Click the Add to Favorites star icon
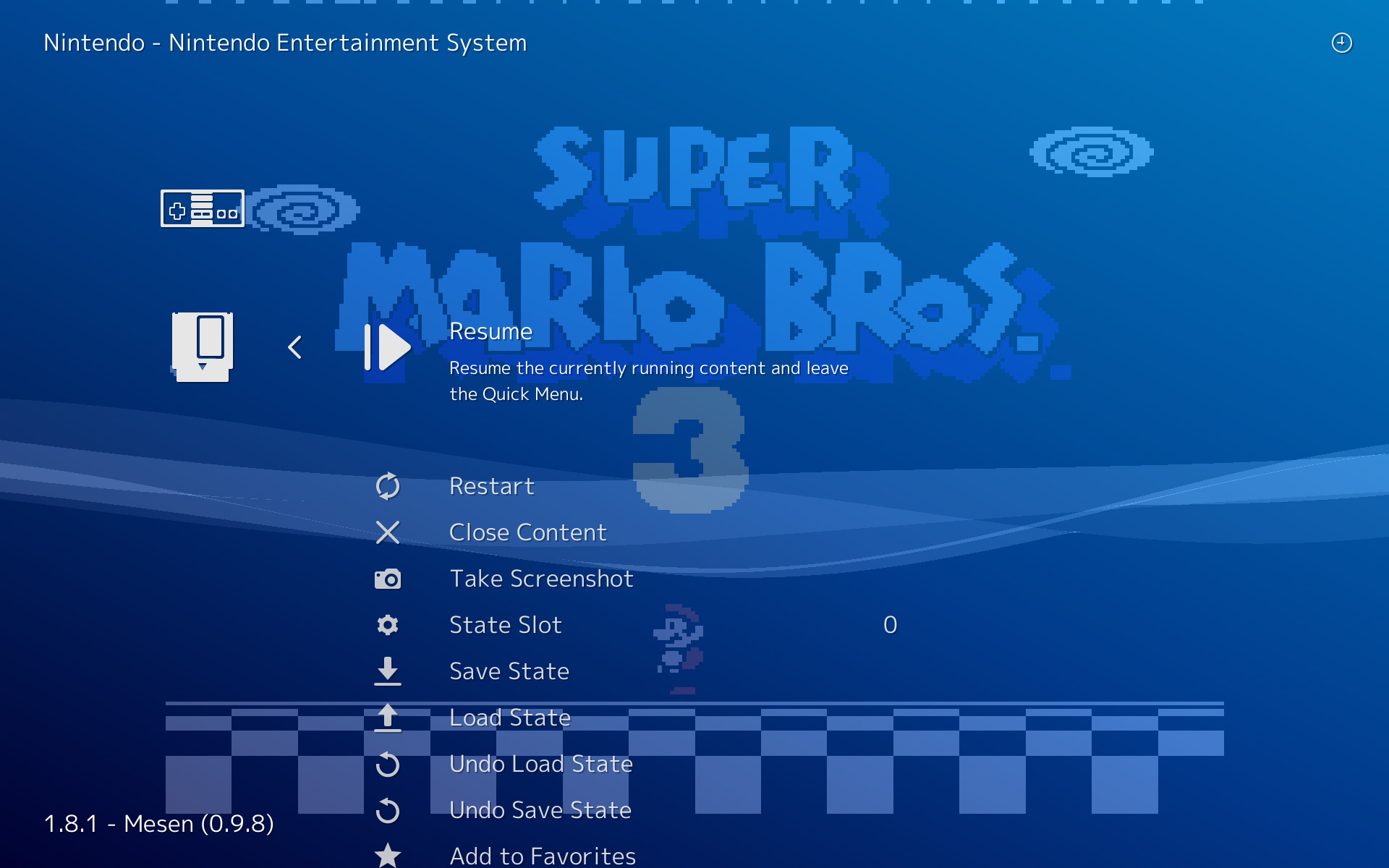Viewport: 1389px width, 868px height. tap(388, 855)
